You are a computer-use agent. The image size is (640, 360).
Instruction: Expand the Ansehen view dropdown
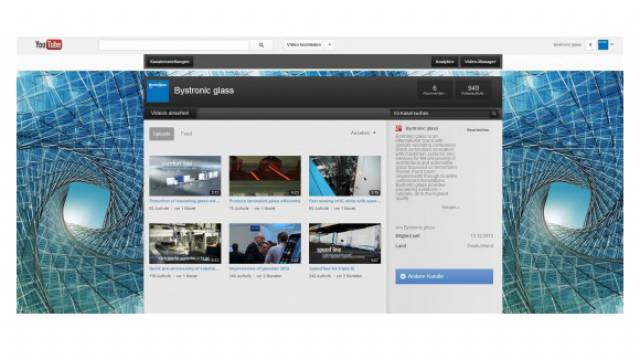click(363, 133)
